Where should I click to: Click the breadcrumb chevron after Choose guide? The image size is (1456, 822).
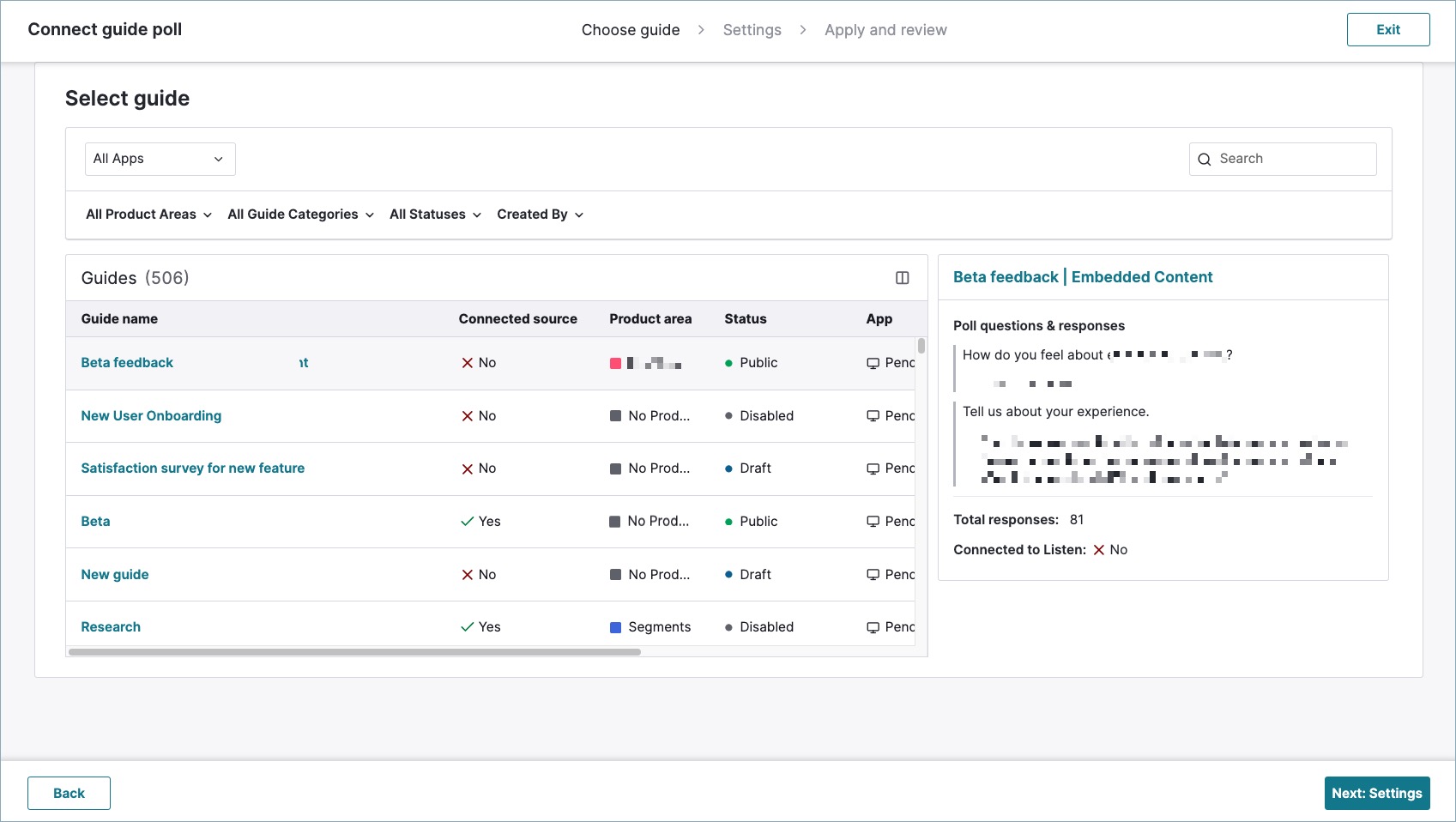tap(701, 30)
